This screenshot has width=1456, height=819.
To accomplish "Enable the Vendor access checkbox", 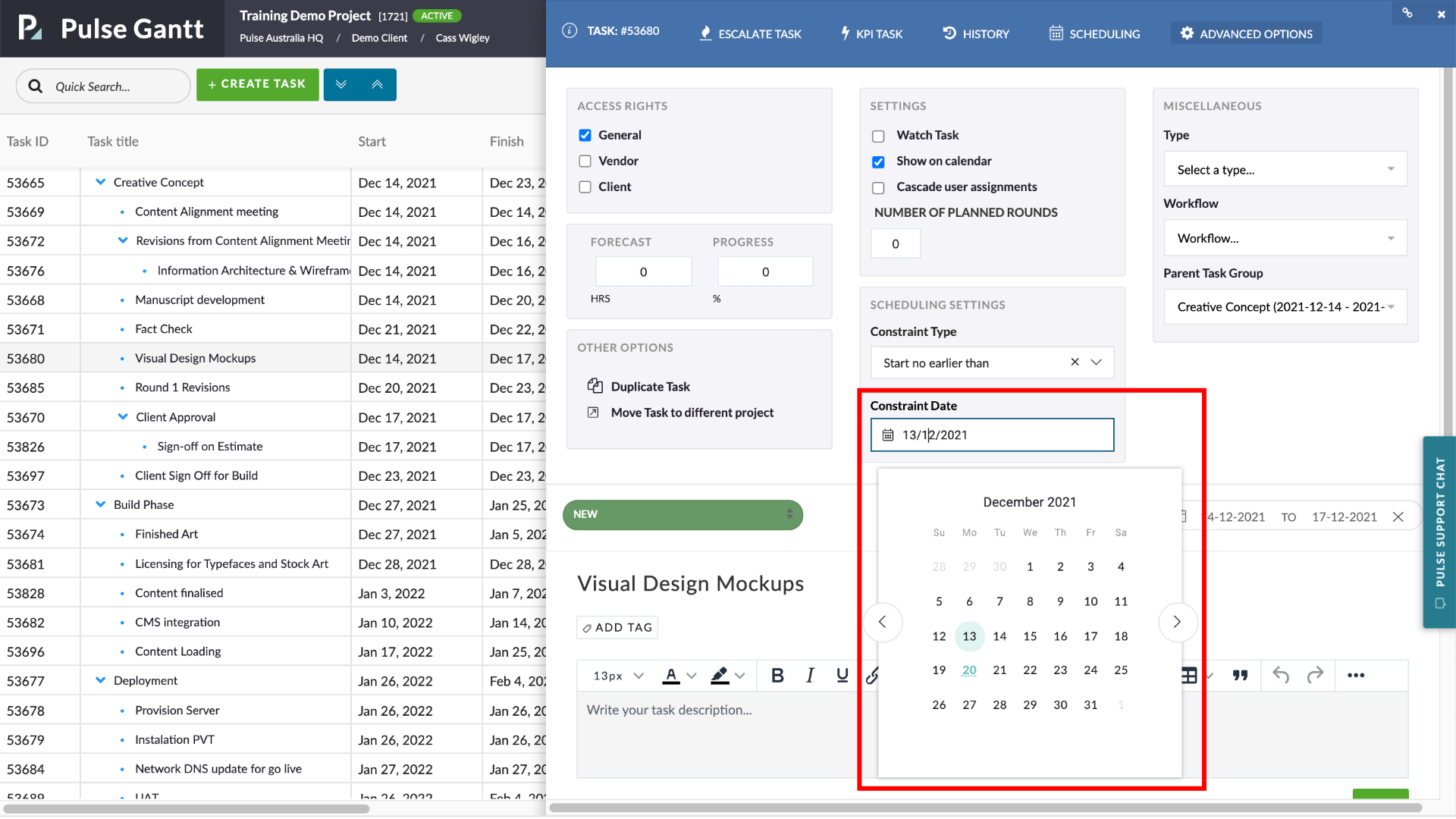I will click(x=585, y=161).
